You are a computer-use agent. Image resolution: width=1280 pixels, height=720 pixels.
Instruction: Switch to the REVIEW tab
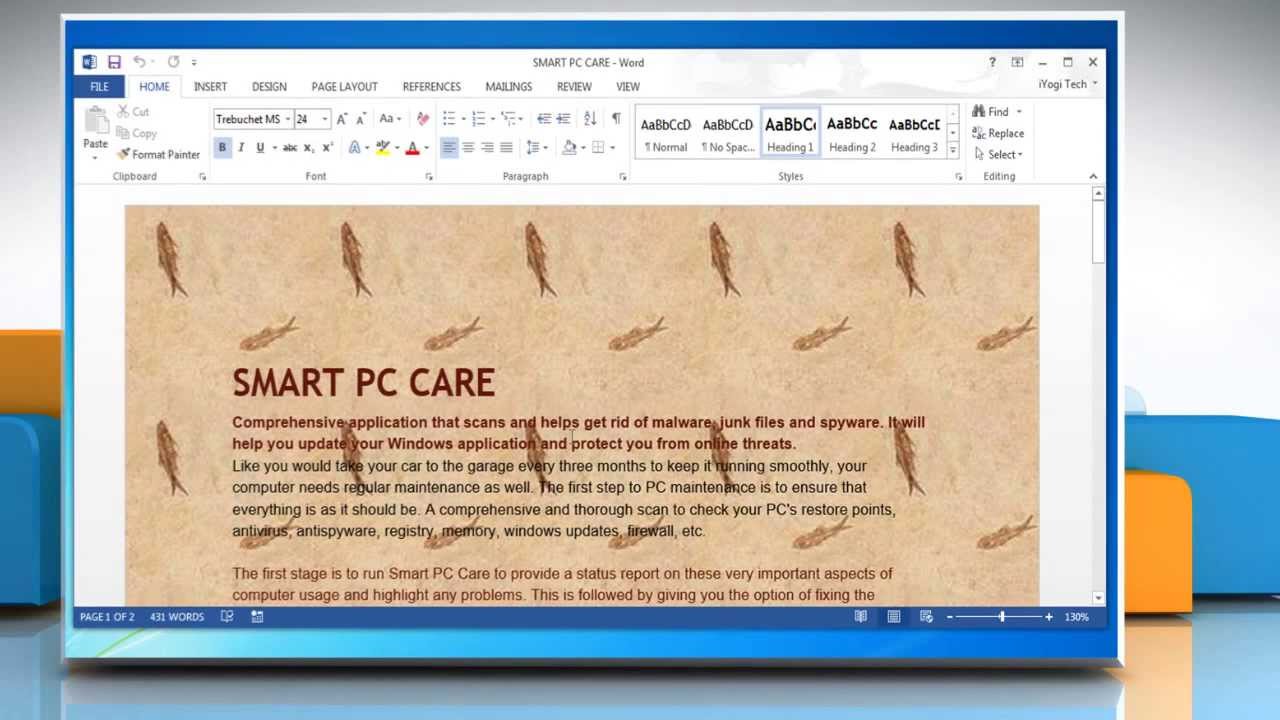(x=574, y=87)
